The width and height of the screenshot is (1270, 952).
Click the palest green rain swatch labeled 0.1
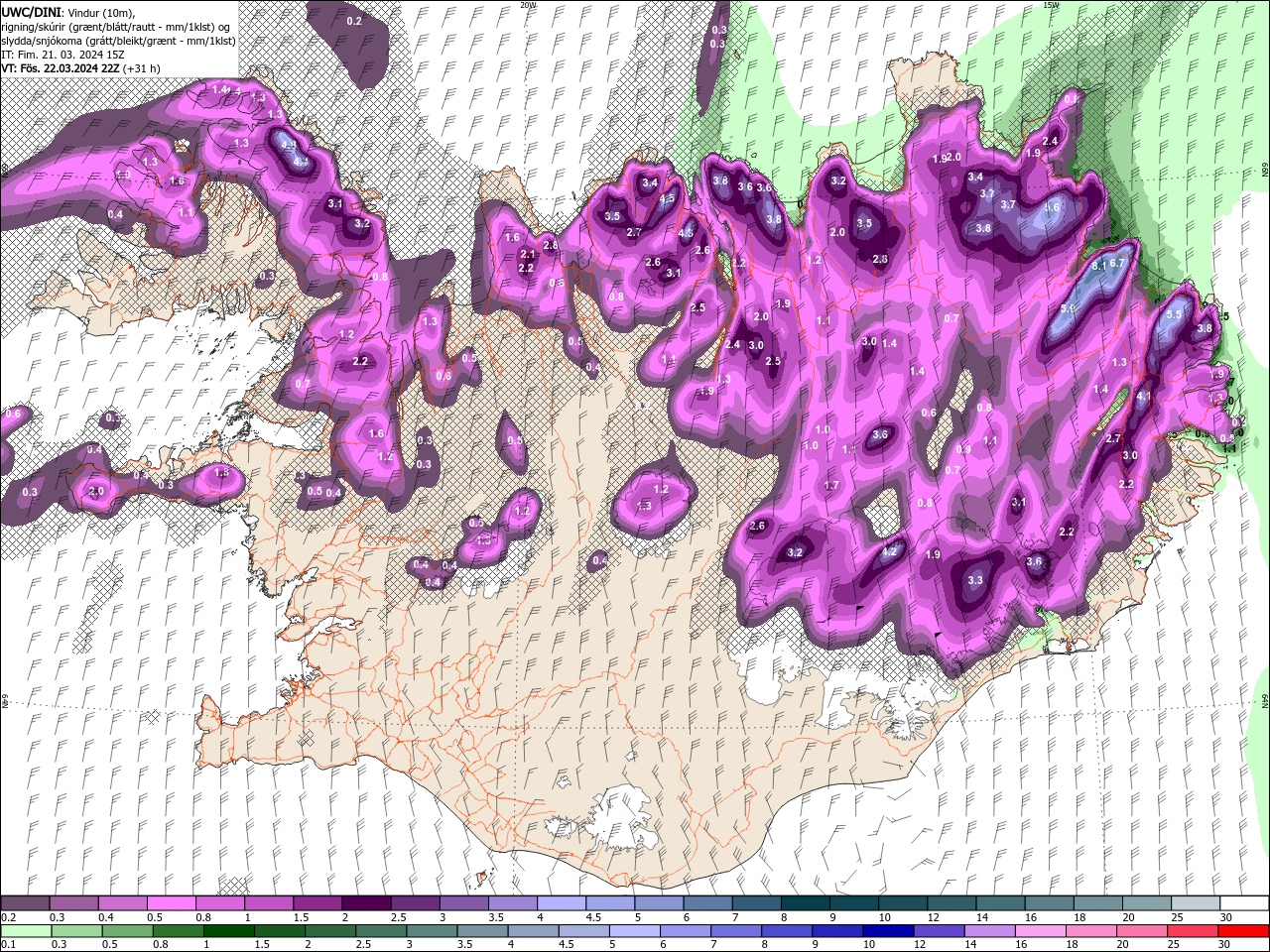tap(26, 930)
